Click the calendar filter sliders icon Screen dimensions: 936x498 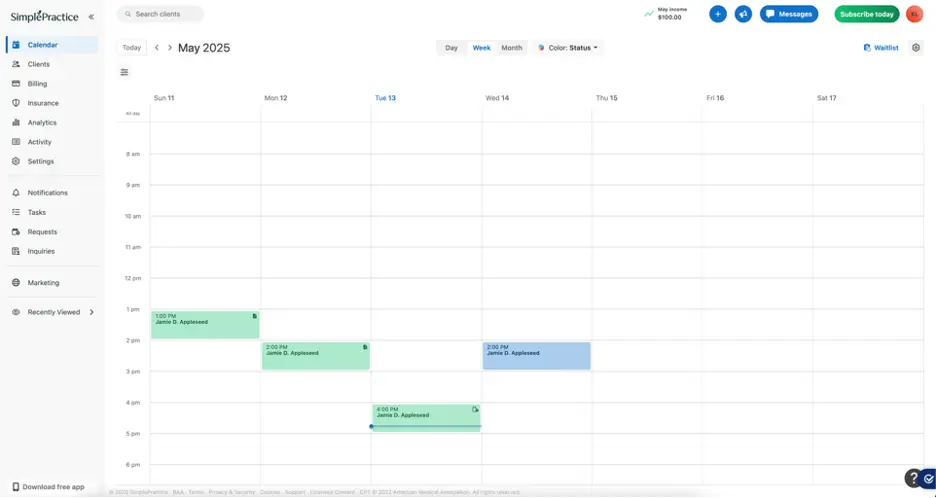(x=124, y=72)
